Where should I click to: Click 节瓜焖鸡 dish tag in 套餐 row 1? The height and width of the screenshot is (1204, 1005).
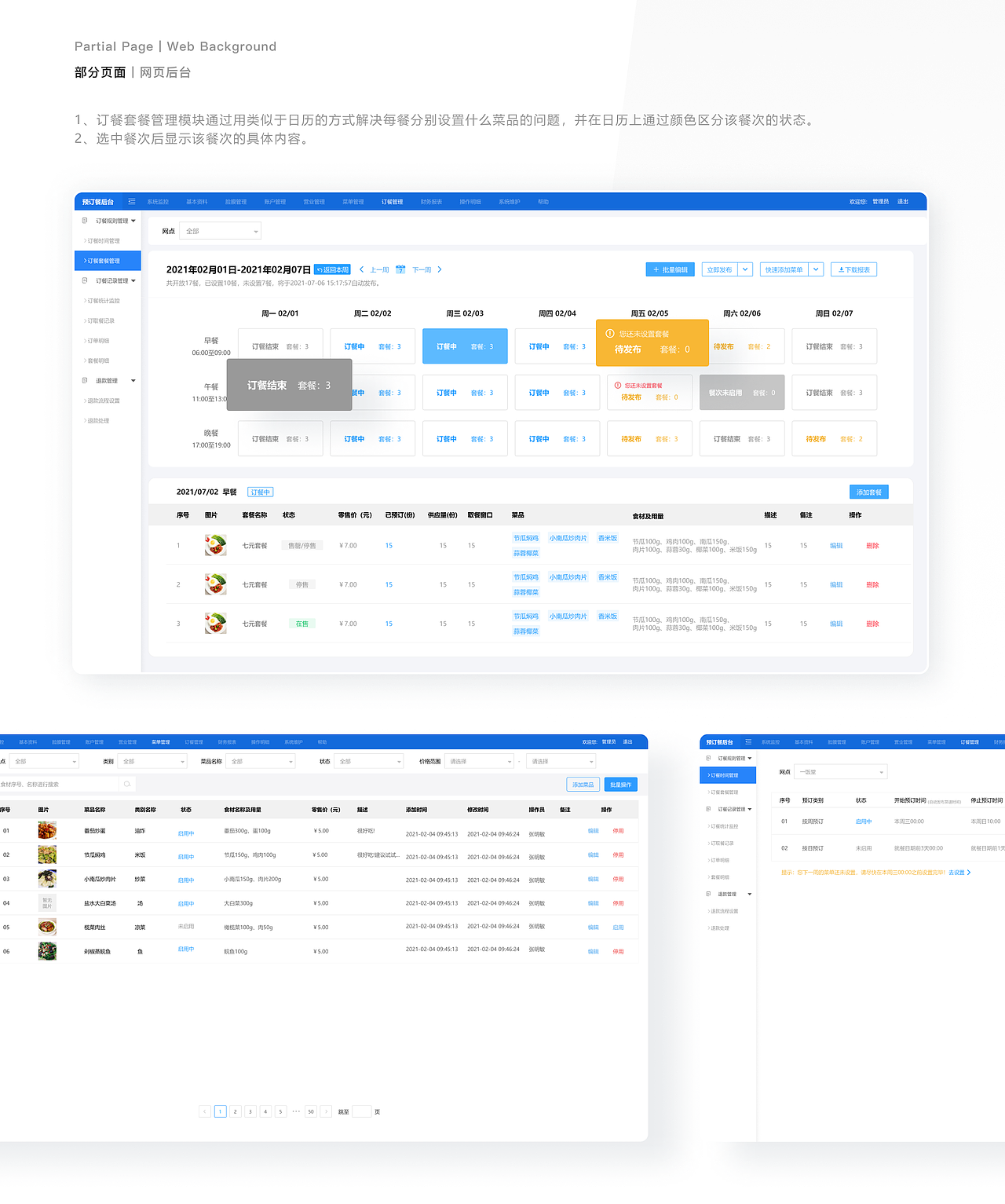click(x=526, y=538)
